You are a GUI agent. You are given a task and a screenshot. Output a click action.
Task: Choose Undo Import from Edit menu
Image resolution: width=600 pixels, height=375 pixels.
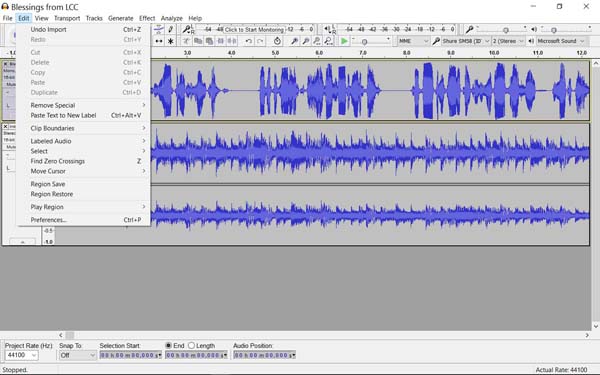83,29
